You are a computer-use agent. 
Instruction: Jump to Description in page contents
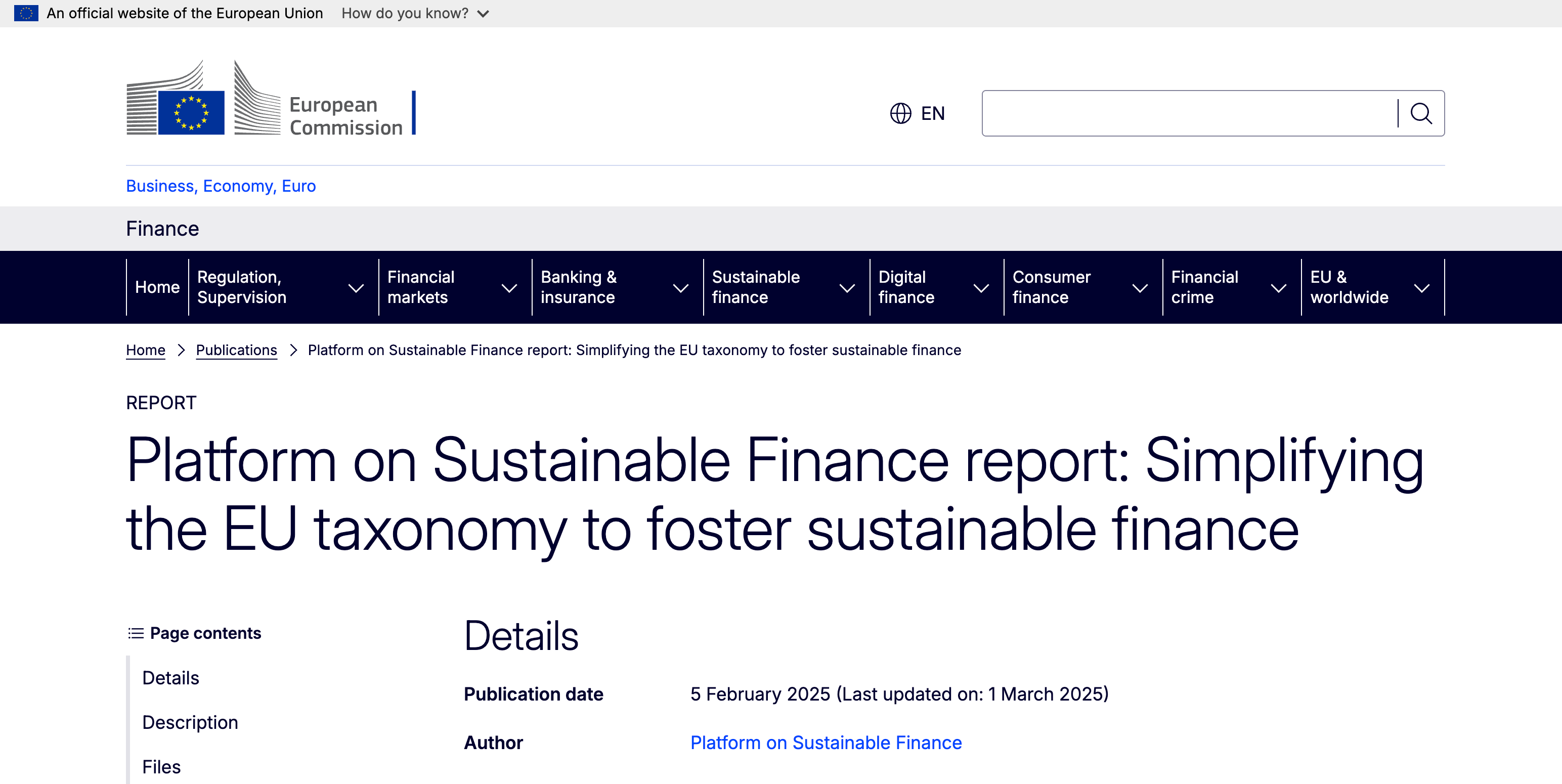[x=190, y=722]
